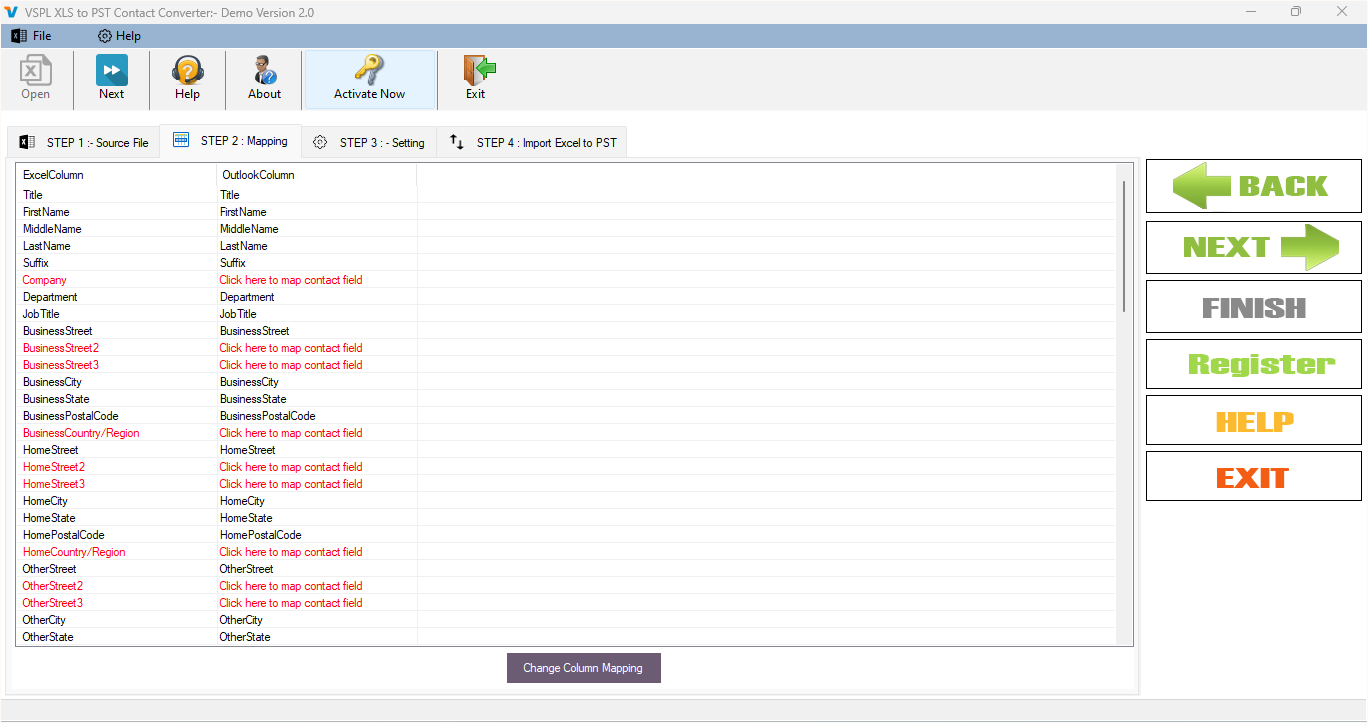The image size is (1368, 723).
Task: Select BusinessPostalCode in OutlookColumn
Action: click(268, 416)
